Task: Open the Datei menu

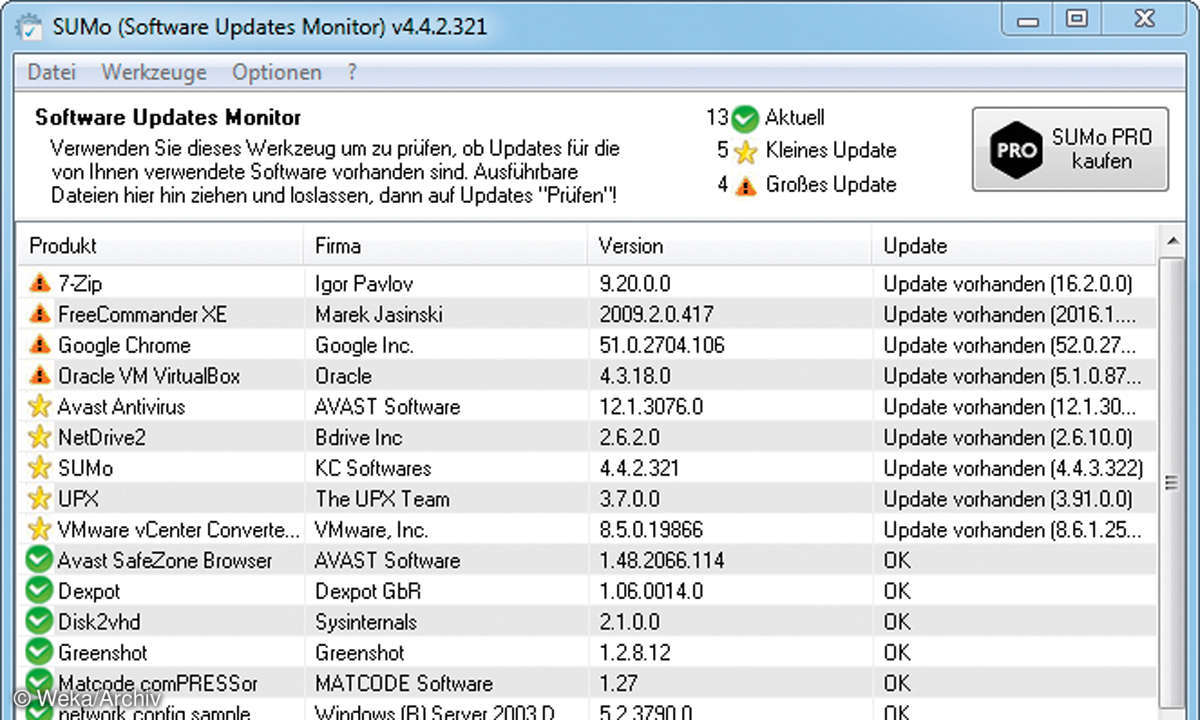Action: click(x=52, y=72)
